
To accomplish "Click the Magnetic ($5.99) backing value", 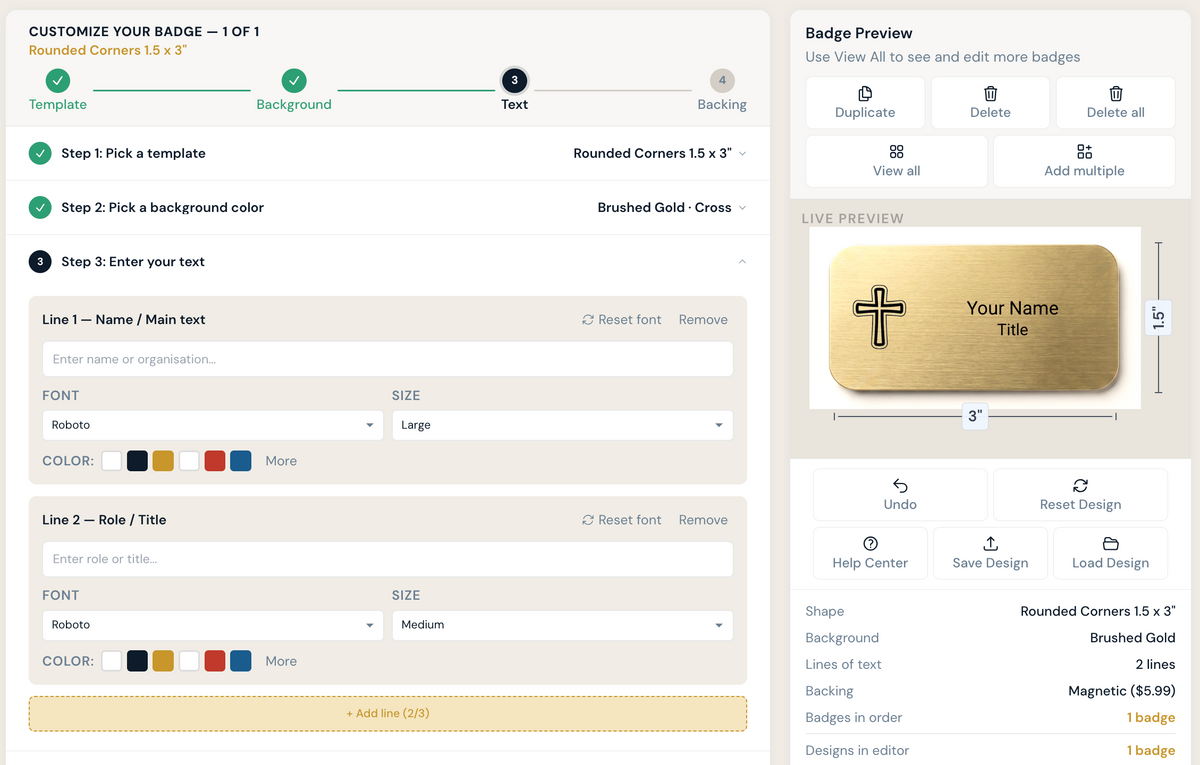I will (1122, 691).
